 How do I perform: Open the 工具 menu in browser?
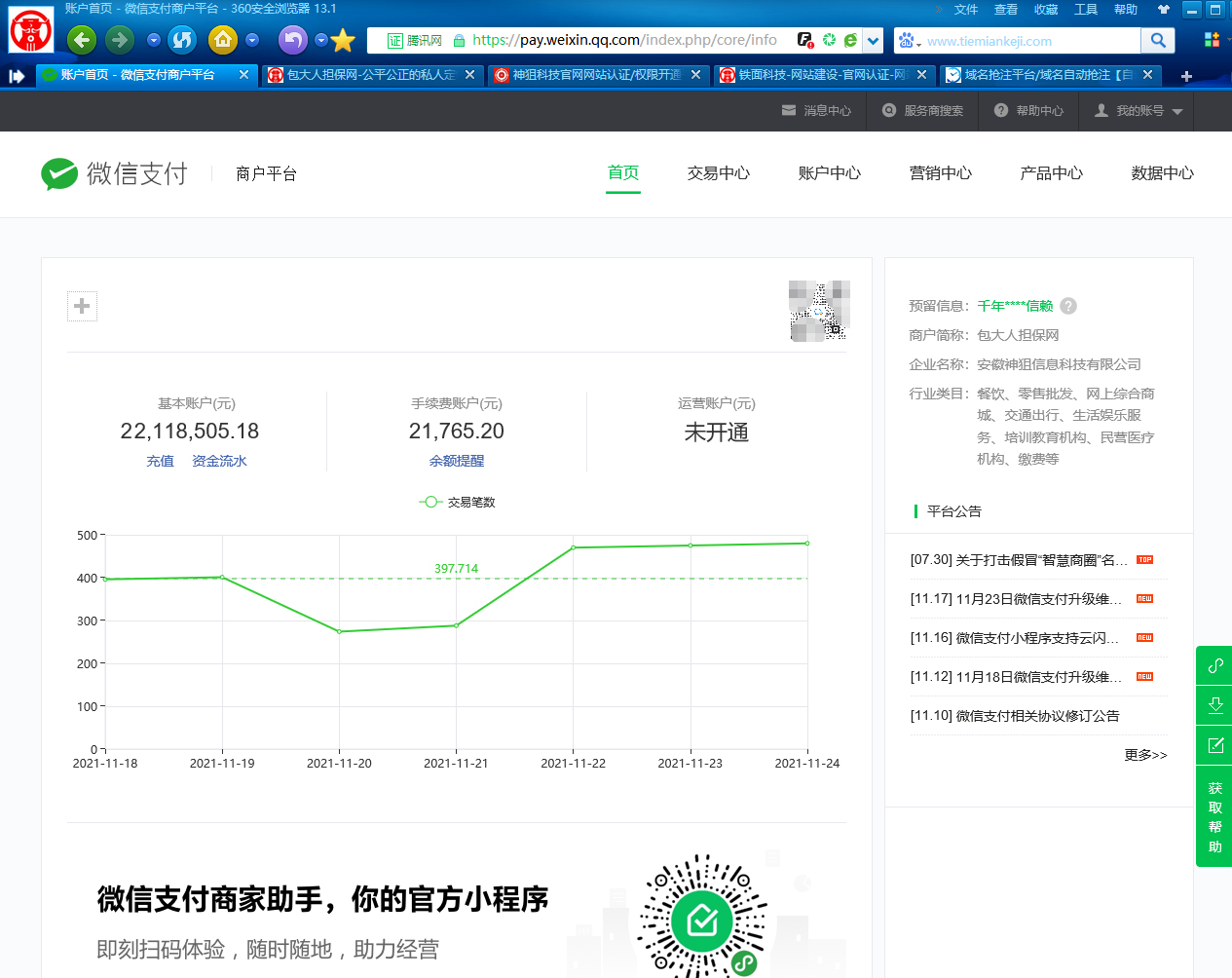(1085, 10)
